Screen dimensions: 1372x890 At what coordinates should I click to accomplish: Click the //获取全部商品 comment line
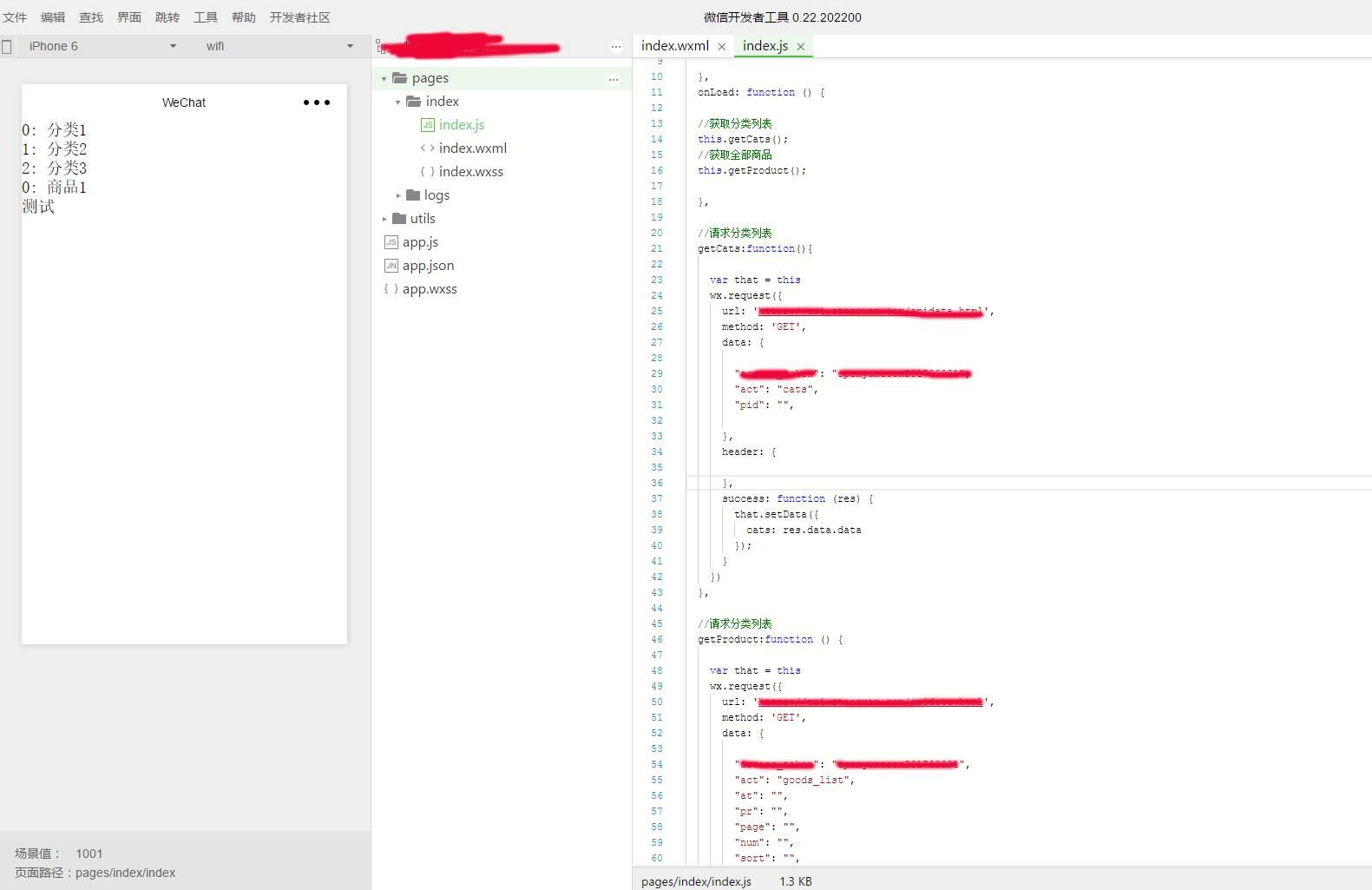(735, 155)
